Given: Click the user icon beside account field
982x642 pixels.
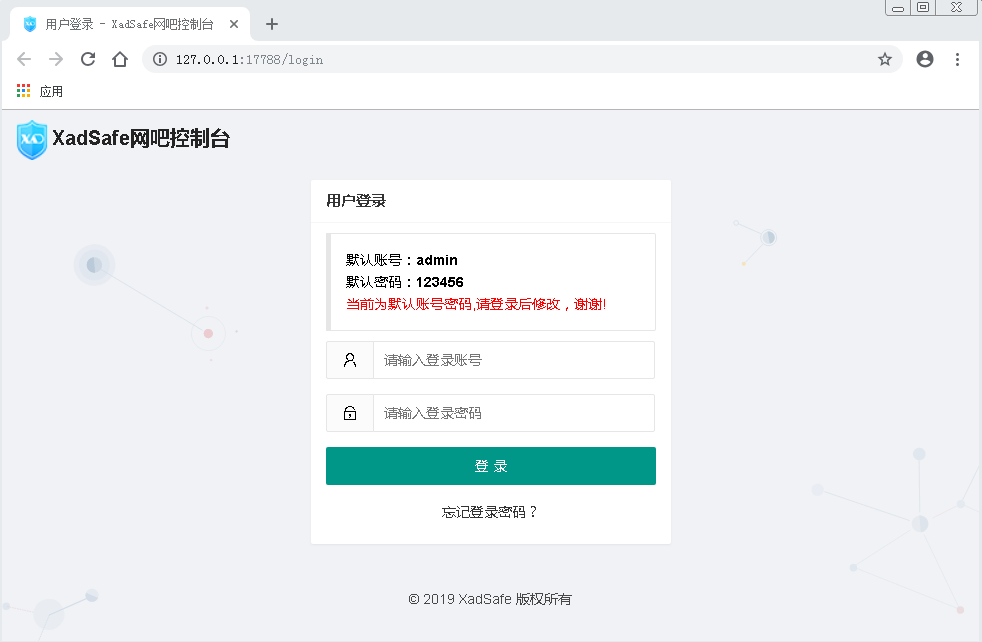Looking at the screenshot, I should [350, 360].
